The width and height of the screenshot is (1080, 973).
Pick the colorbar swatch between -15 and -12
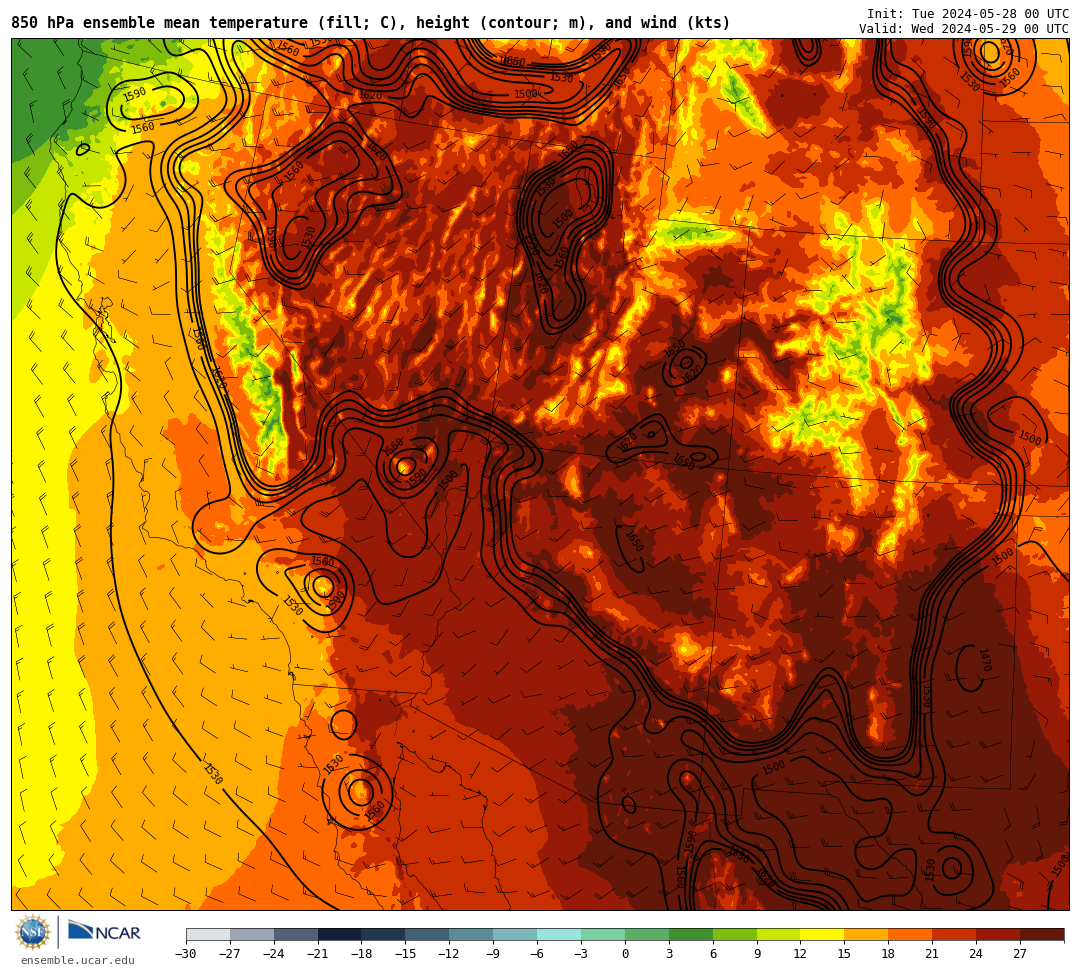(x=428, y=934)
